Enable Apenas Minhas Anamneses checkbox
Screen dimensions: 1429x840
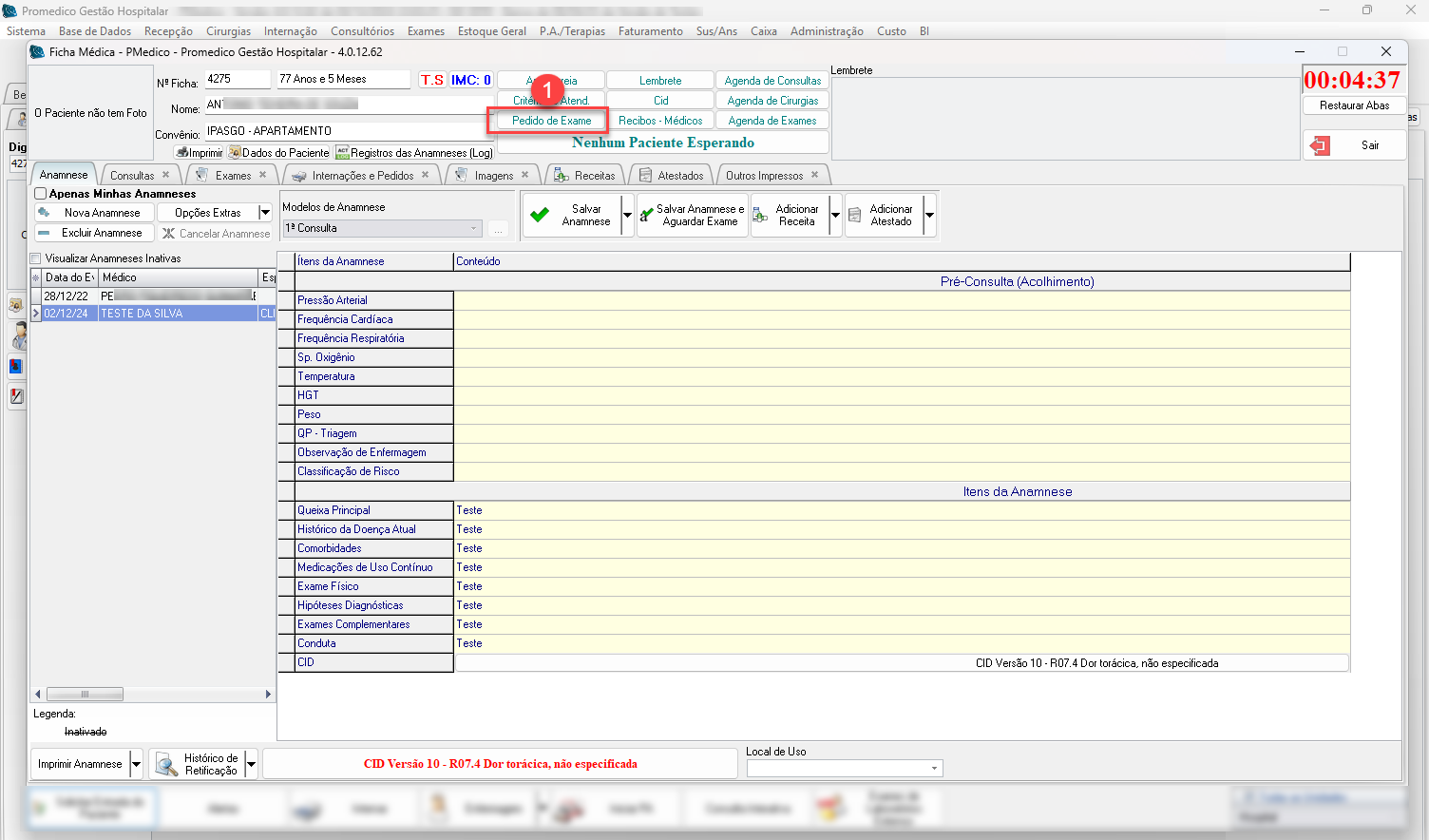[x=41, y=194]
